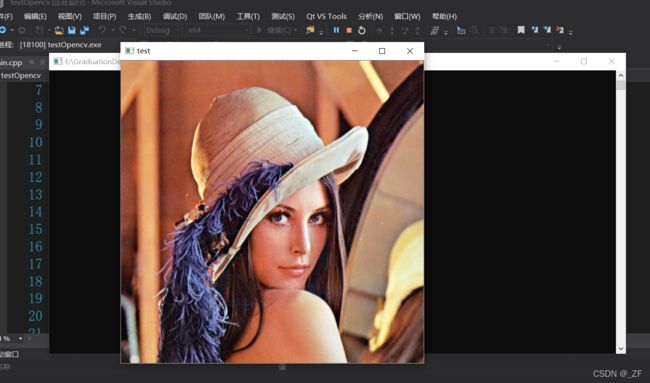
Task: Click the Step Over icon
Action: pos(405,30)
